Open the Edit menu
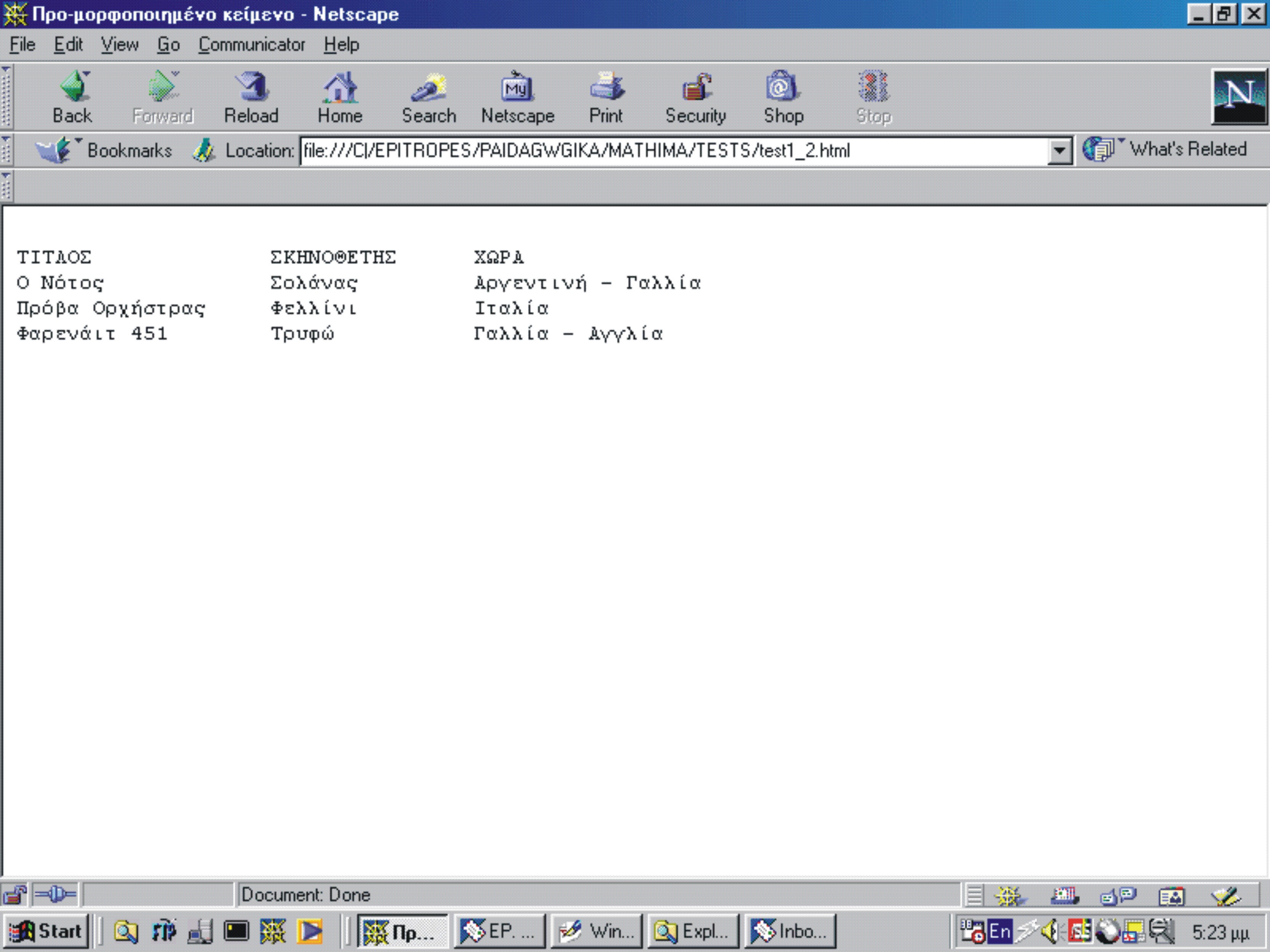Screen dimensions: 1270x952 tap(68, 45)
